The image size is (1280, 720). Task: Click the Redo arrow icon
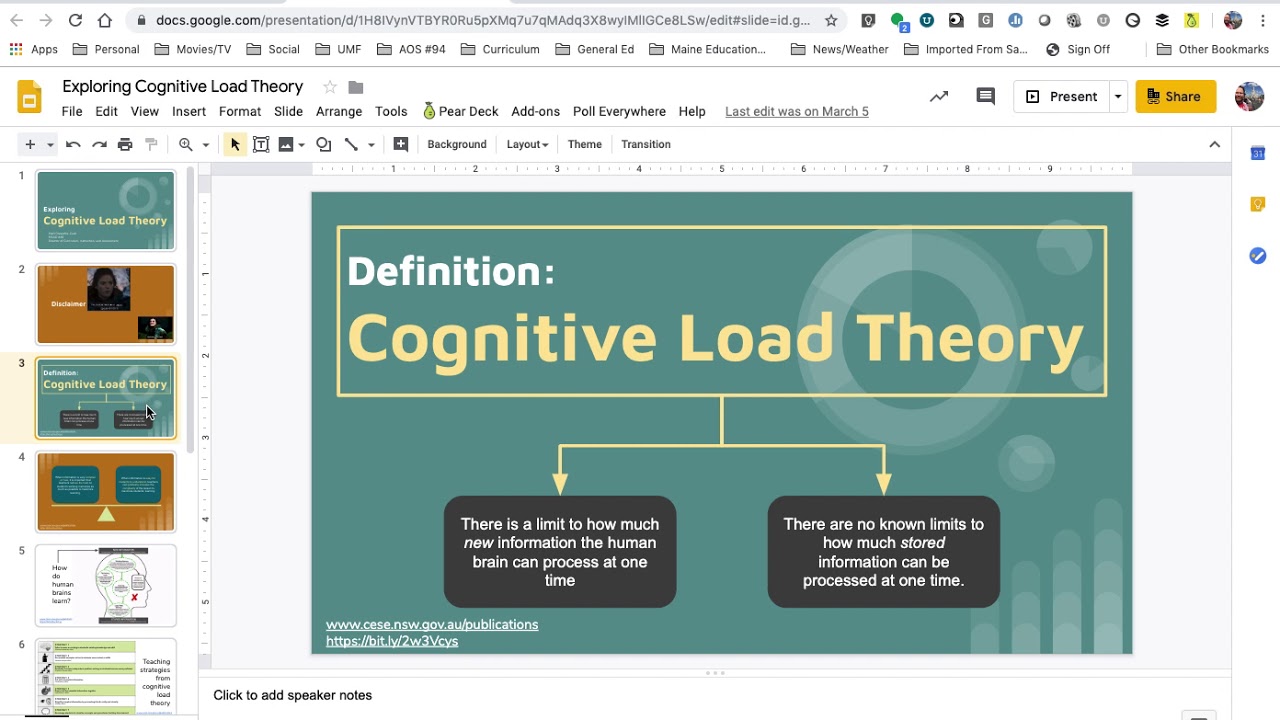point(99,144)
